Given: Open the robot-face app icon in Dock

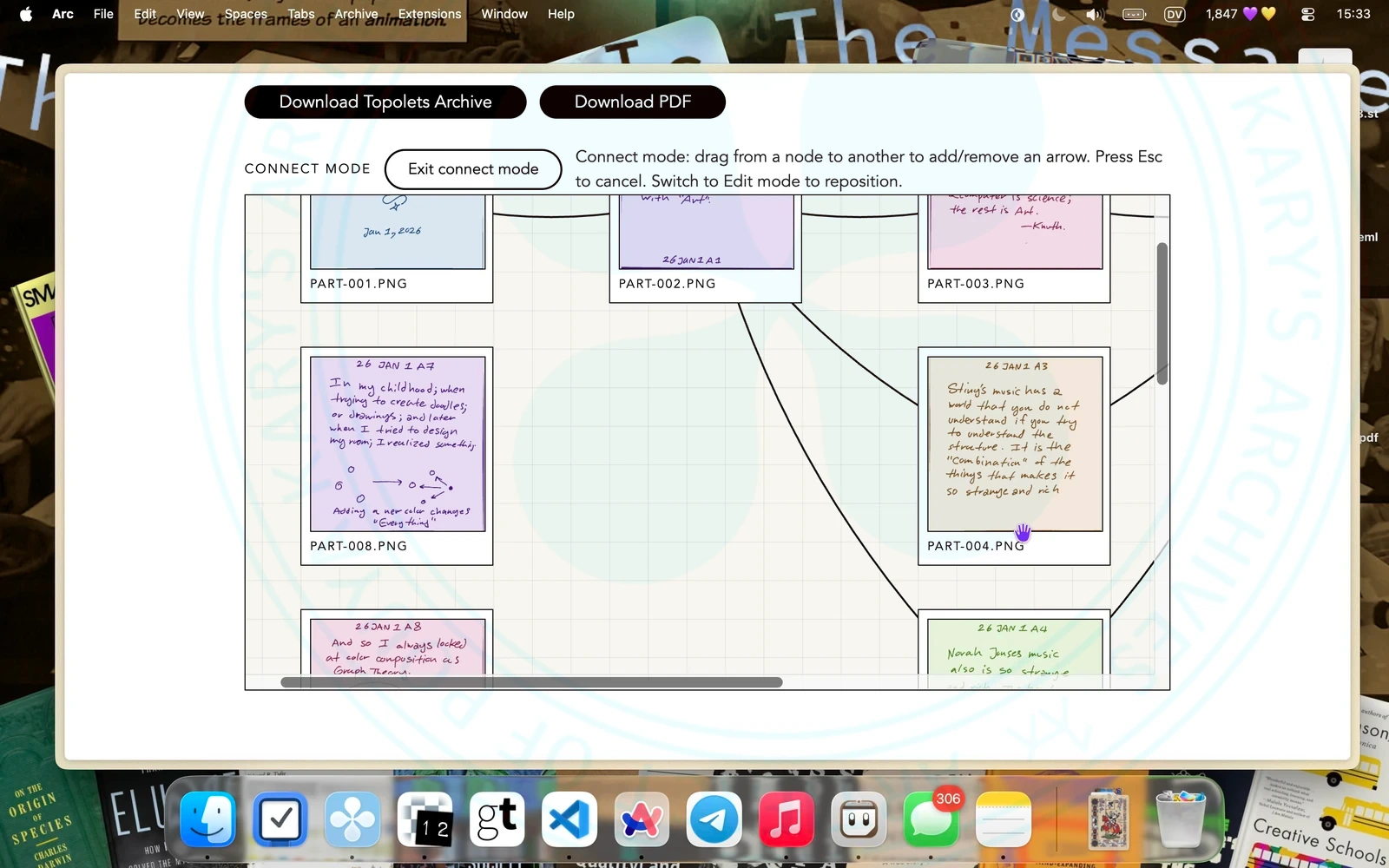Looking at the screenshot, I should [859, 819].
